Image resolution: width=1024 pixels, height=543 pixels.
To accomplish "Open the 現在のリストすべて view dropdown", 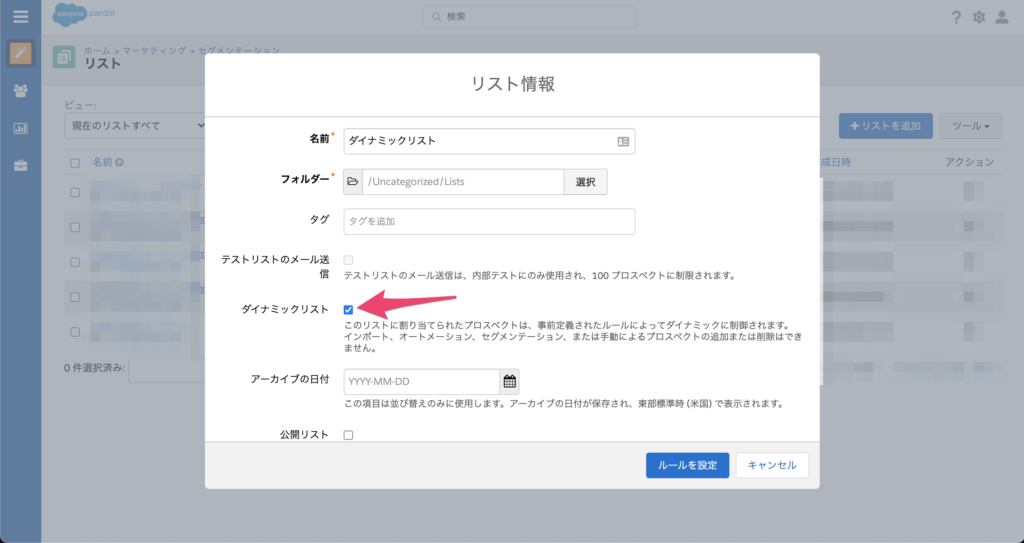I will coord(134,126).
